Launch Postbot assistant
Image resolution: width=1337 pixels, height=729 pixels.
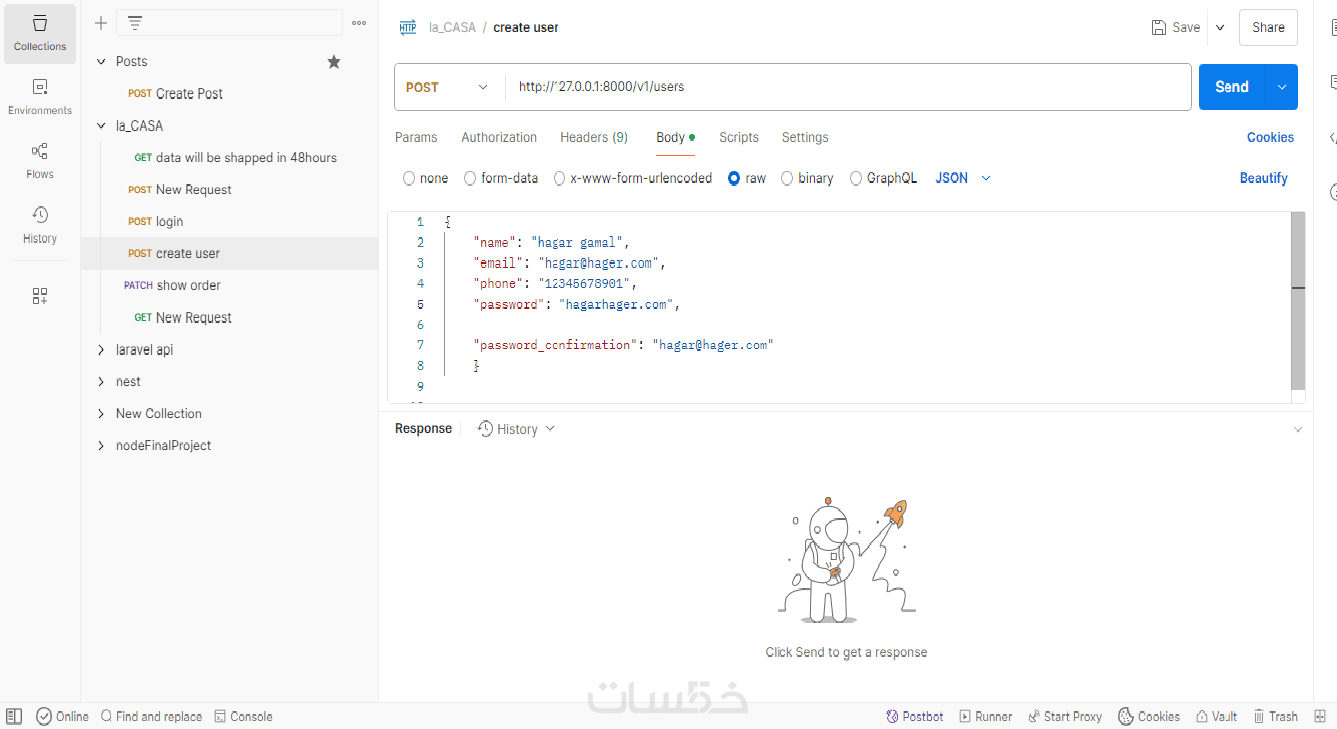tap(914, 716)
